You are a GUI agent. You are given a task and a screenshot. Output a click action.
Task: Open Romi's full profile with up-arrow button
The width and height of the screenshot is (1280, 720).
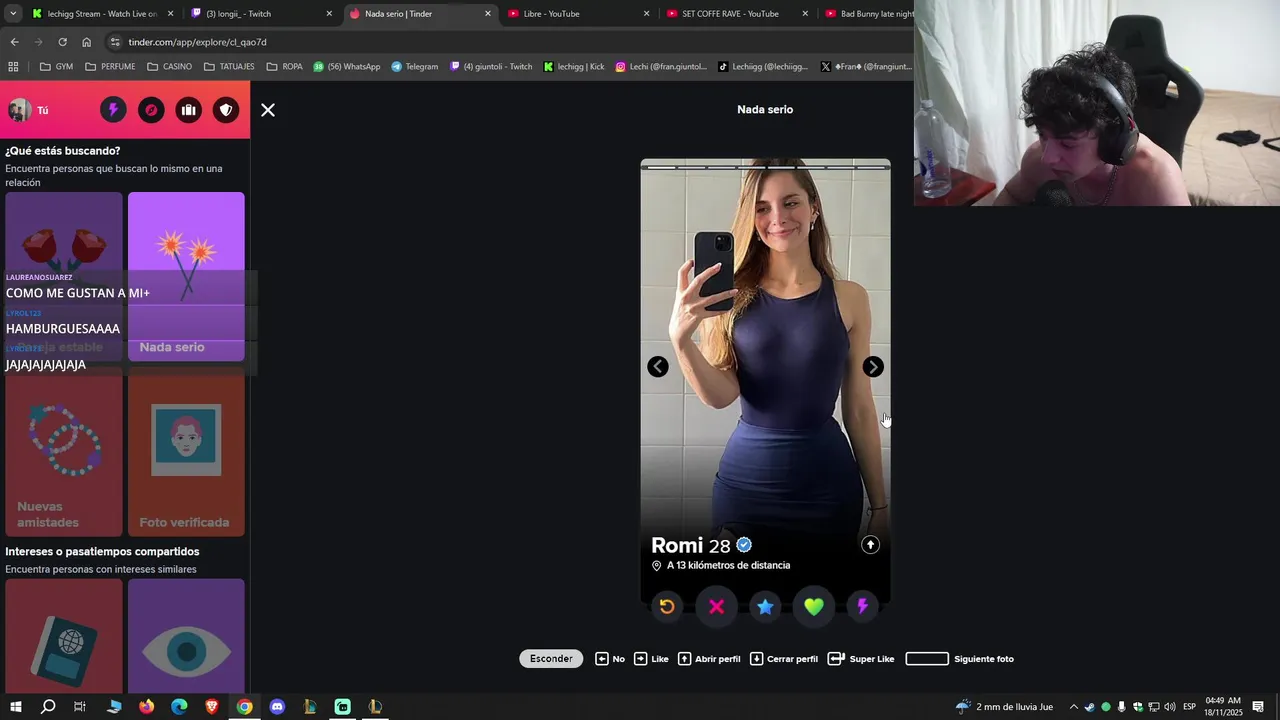[x=870, y=545]
